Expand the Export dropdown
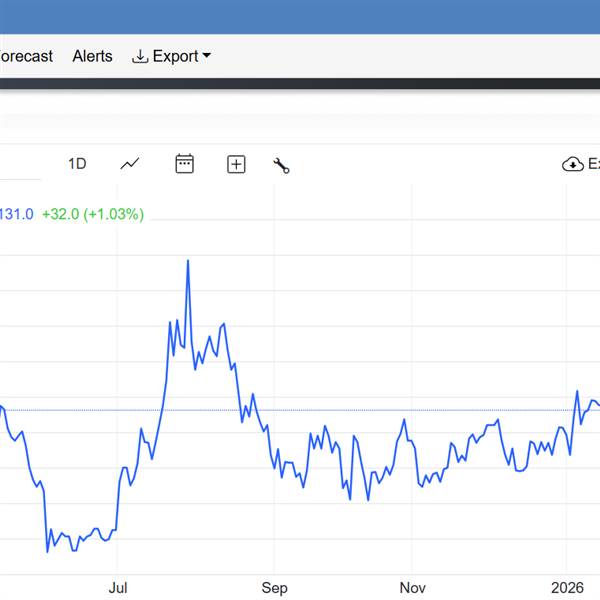This screenshot has height=600, width=600. 171,56
